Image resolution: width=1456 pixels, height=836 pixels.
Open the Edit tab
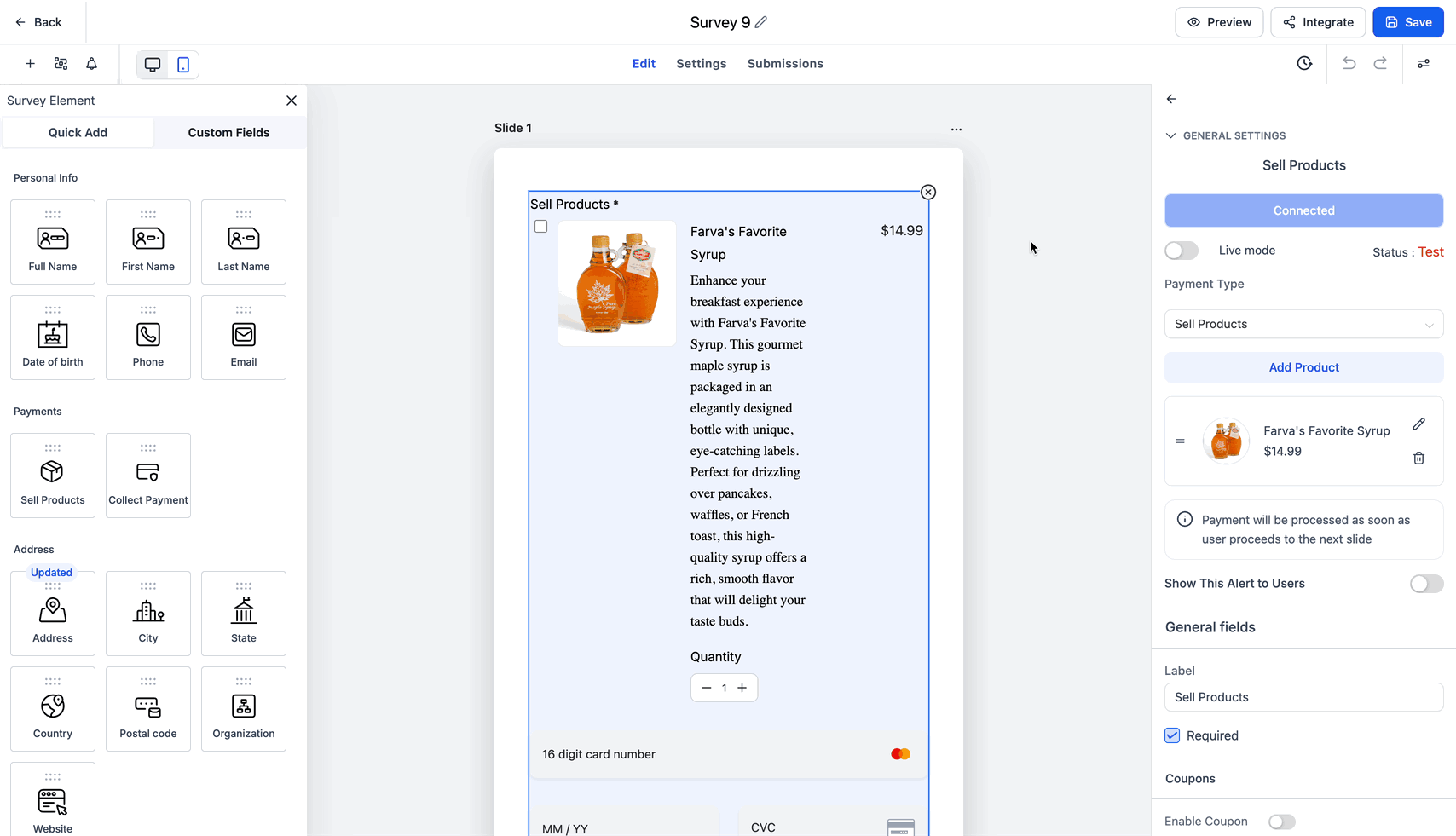[644, 64]
